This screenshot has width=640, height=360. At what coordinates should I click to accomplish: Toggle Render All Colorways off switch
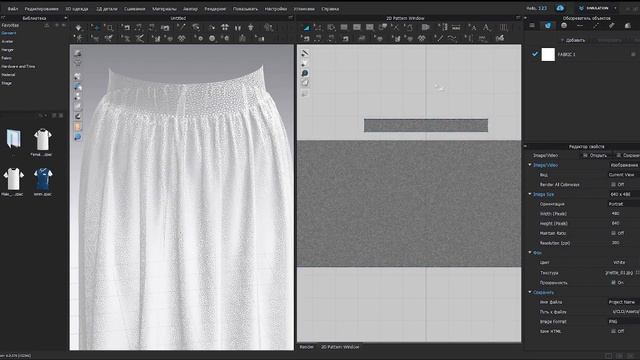614,184
